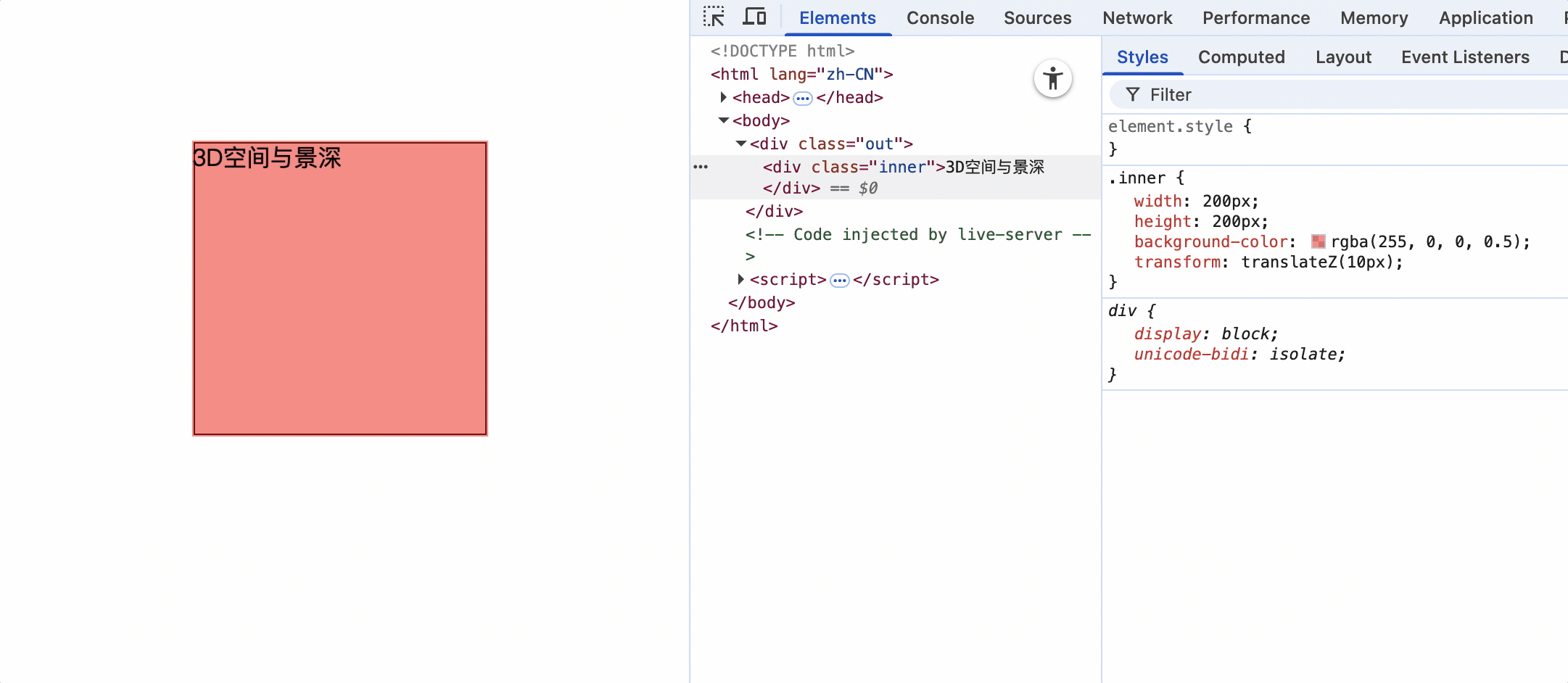Select the html lang zh-CN node

pyautogui.click(x=801, y=74)
